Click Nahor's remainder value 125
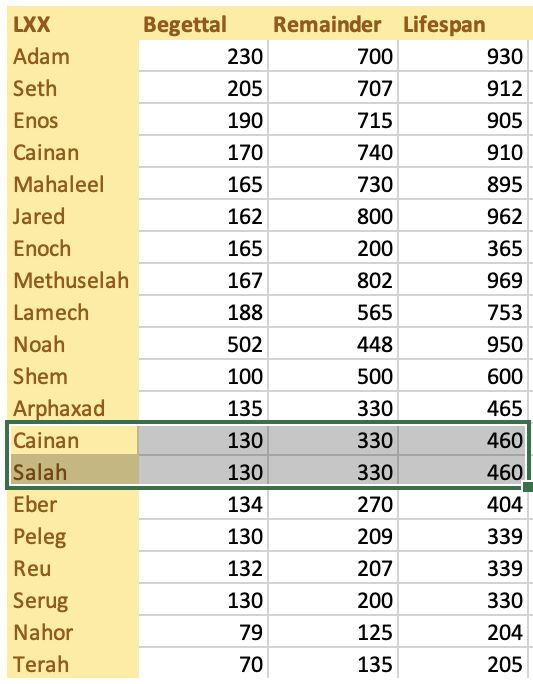The width and height of the screenshot is (533, 684). (x=333, y=632)
